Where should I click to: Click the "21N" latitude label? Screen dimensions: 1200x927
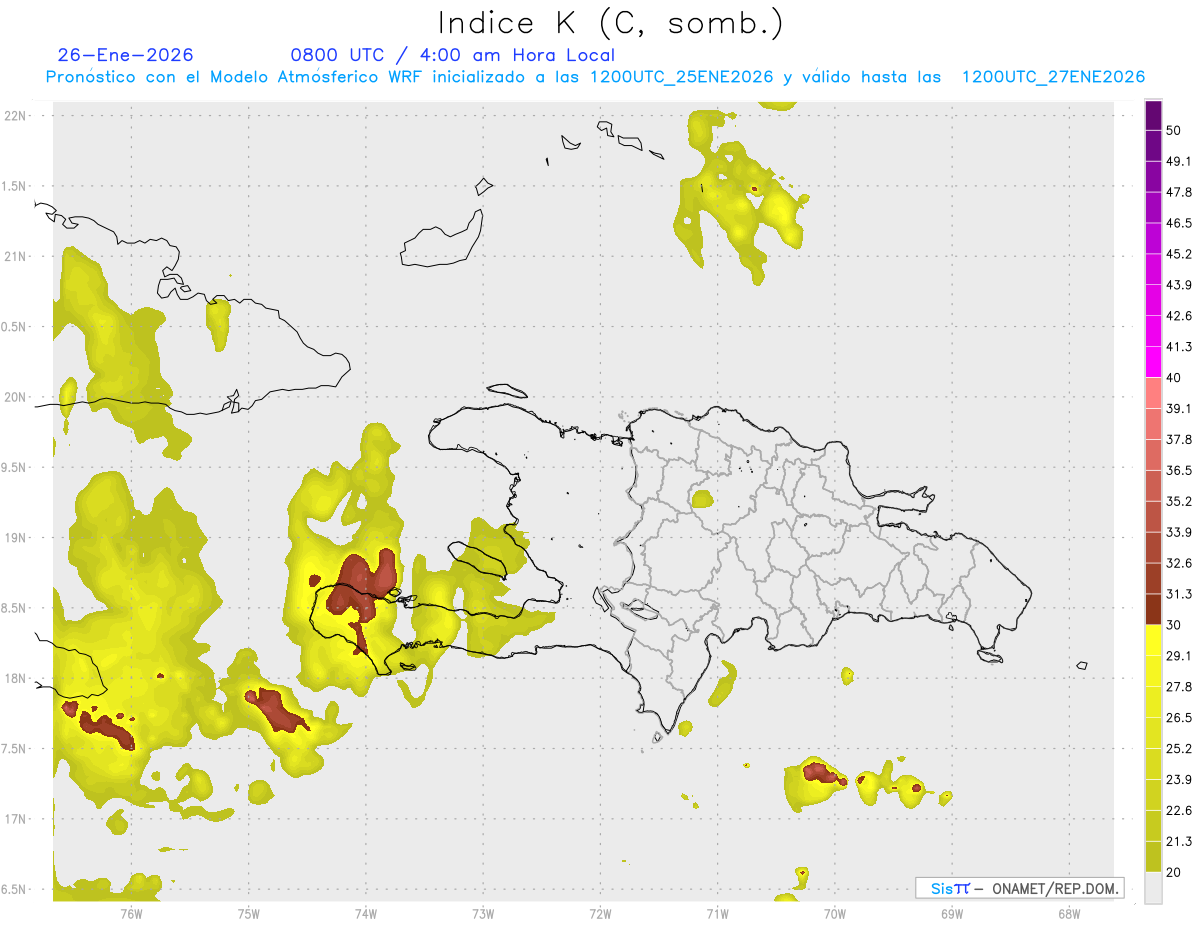[x=15, y=256]
